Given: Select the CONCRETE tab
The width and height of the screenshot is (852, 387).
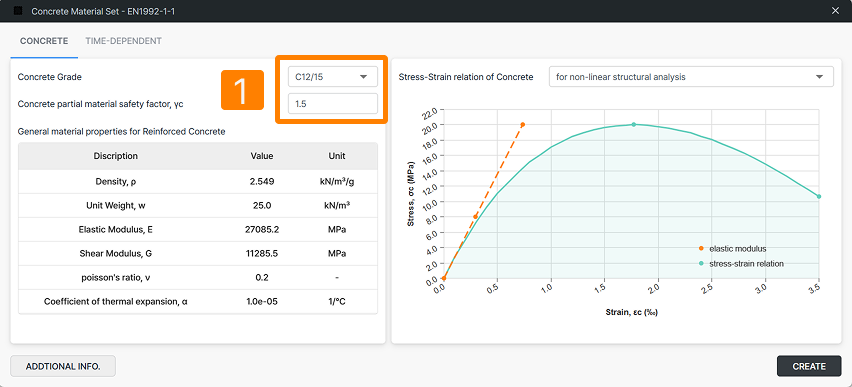Looking at the screenshot, I should [x=44, y=41].
